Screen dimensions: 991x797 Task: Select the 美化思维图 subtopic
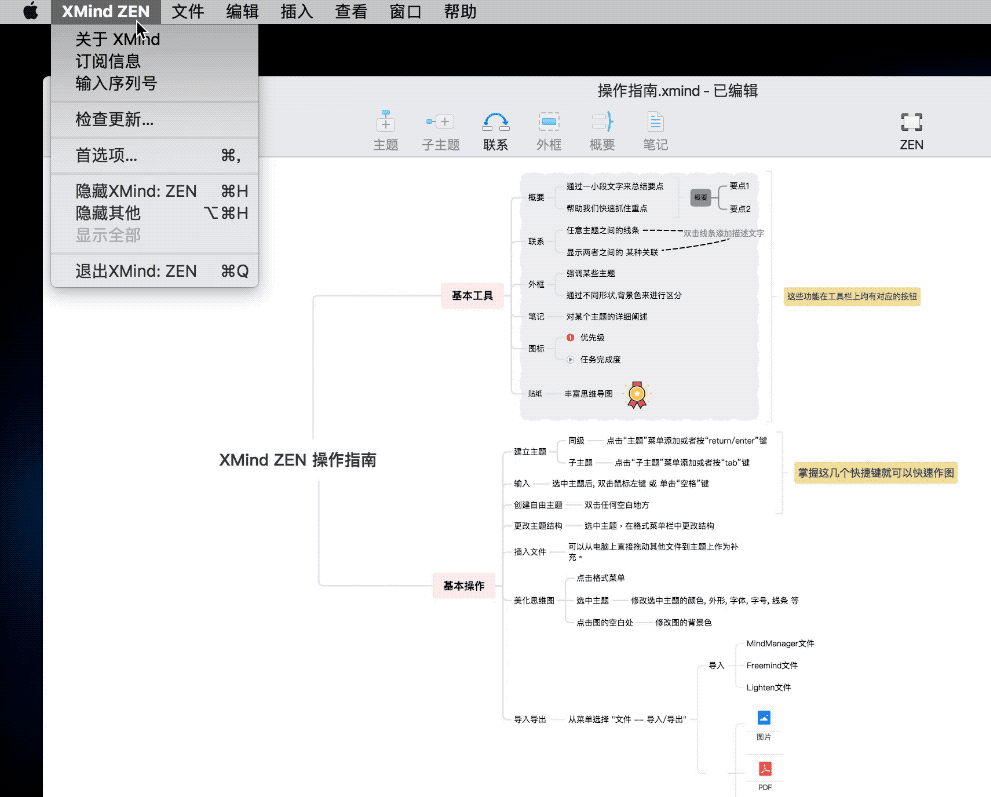pos(534,600)
